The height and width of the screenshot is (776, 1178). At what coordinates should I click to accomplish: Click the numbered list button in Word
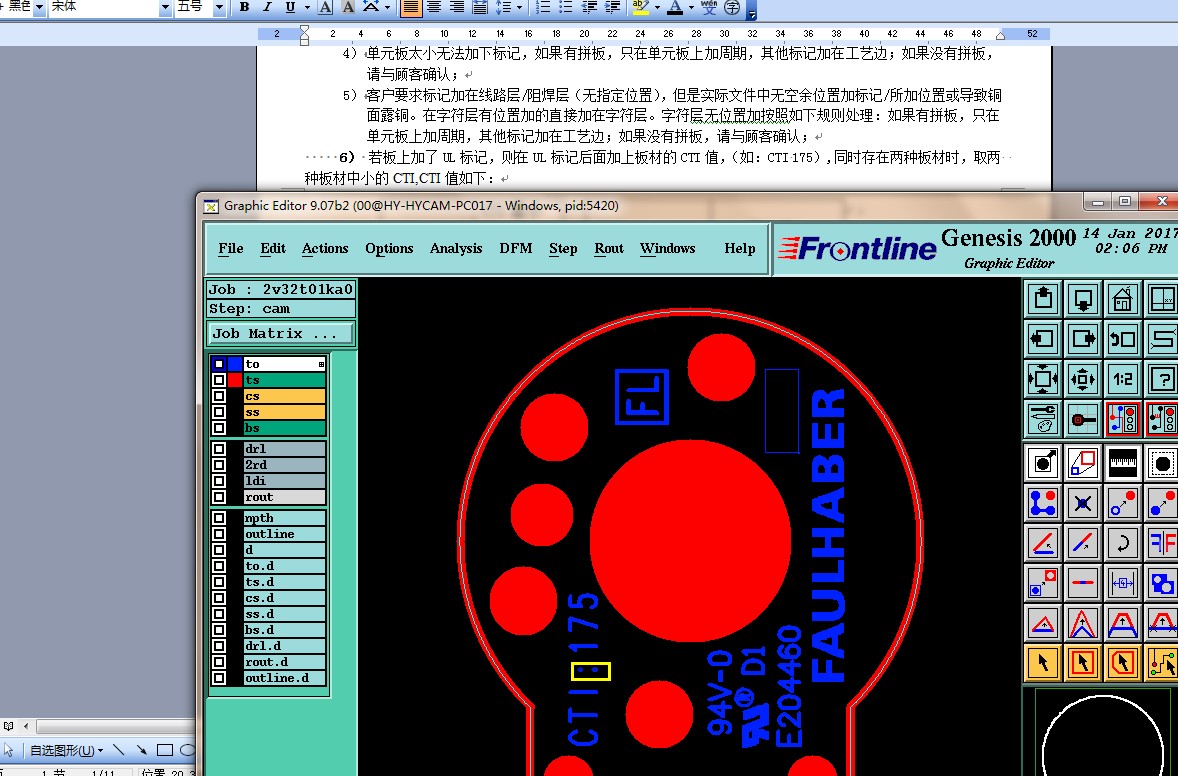tap(542, 8)
